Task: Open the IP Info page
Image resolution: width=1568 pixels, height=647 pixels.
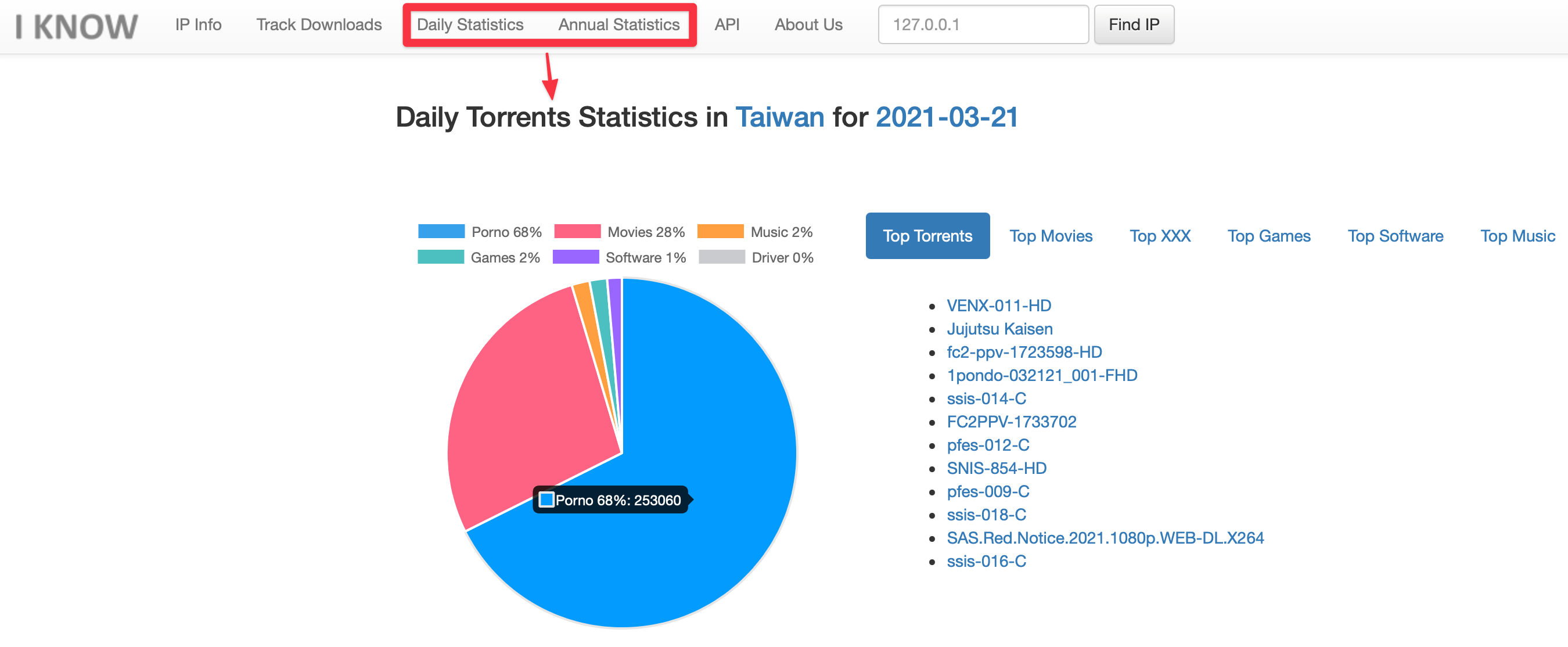Action: [x=198, y=24]
